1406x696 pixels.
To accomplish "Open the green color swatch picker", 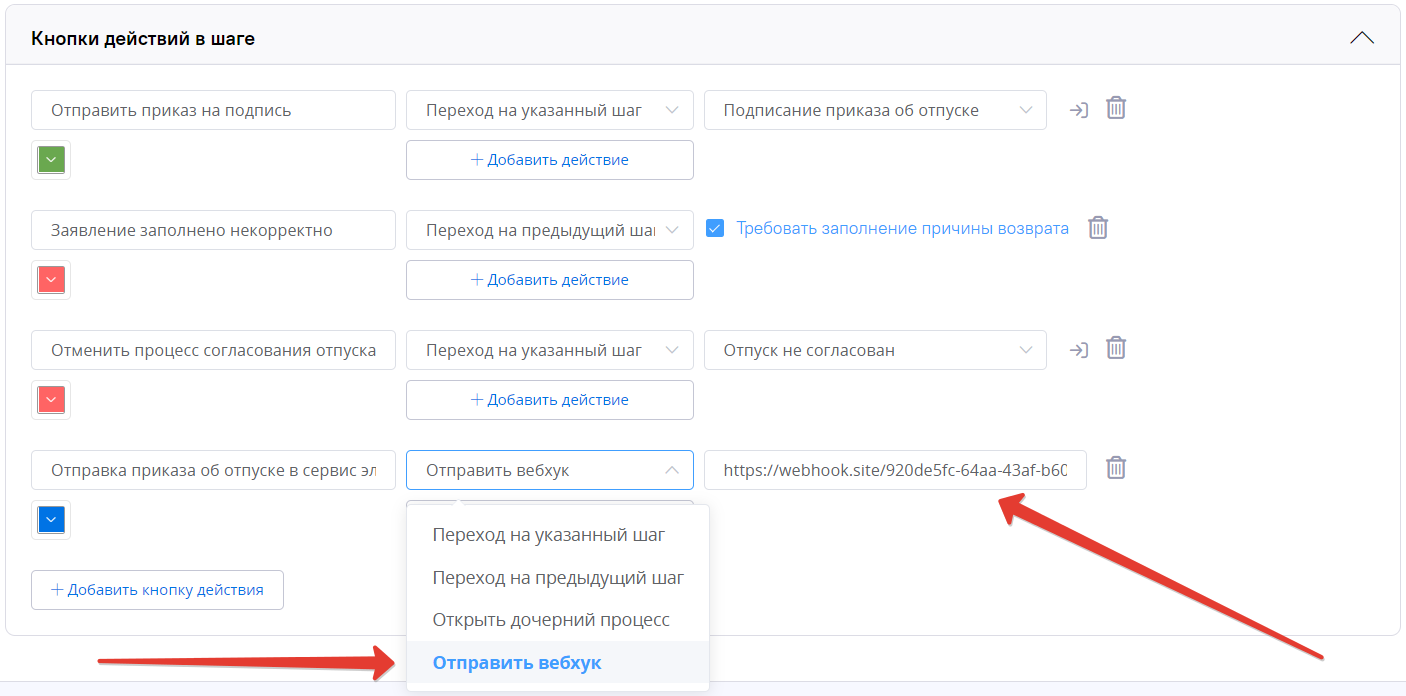I will click(51, 159).
